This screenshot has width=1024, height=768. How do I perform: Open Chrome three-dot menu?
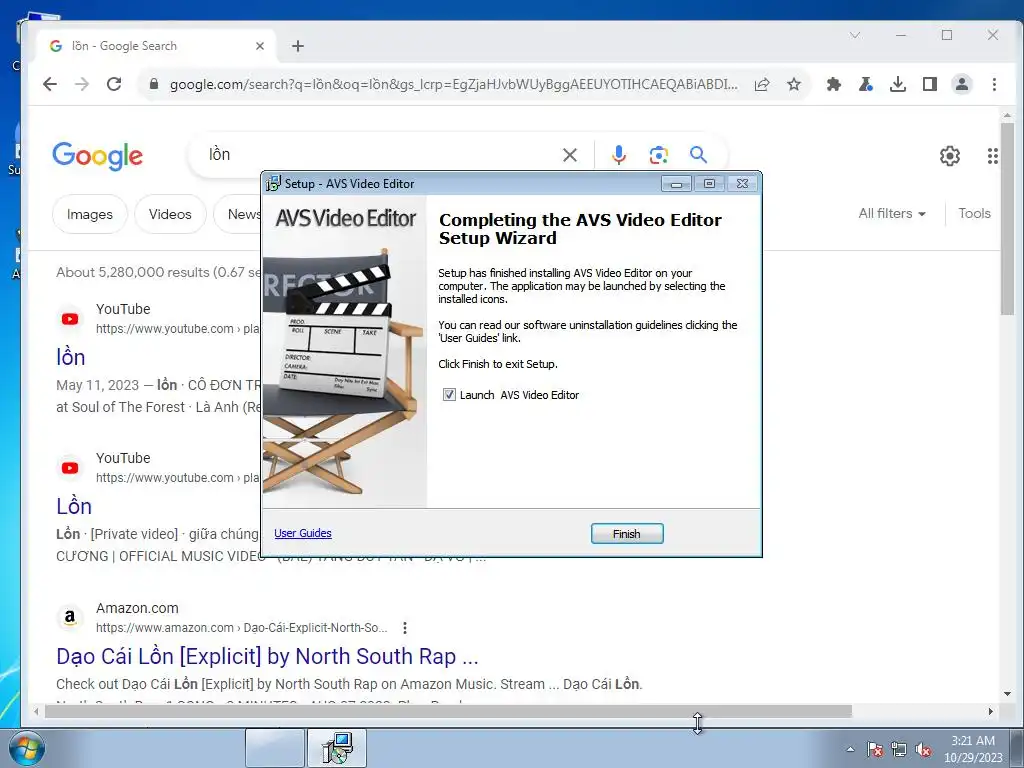click(994, 84)
